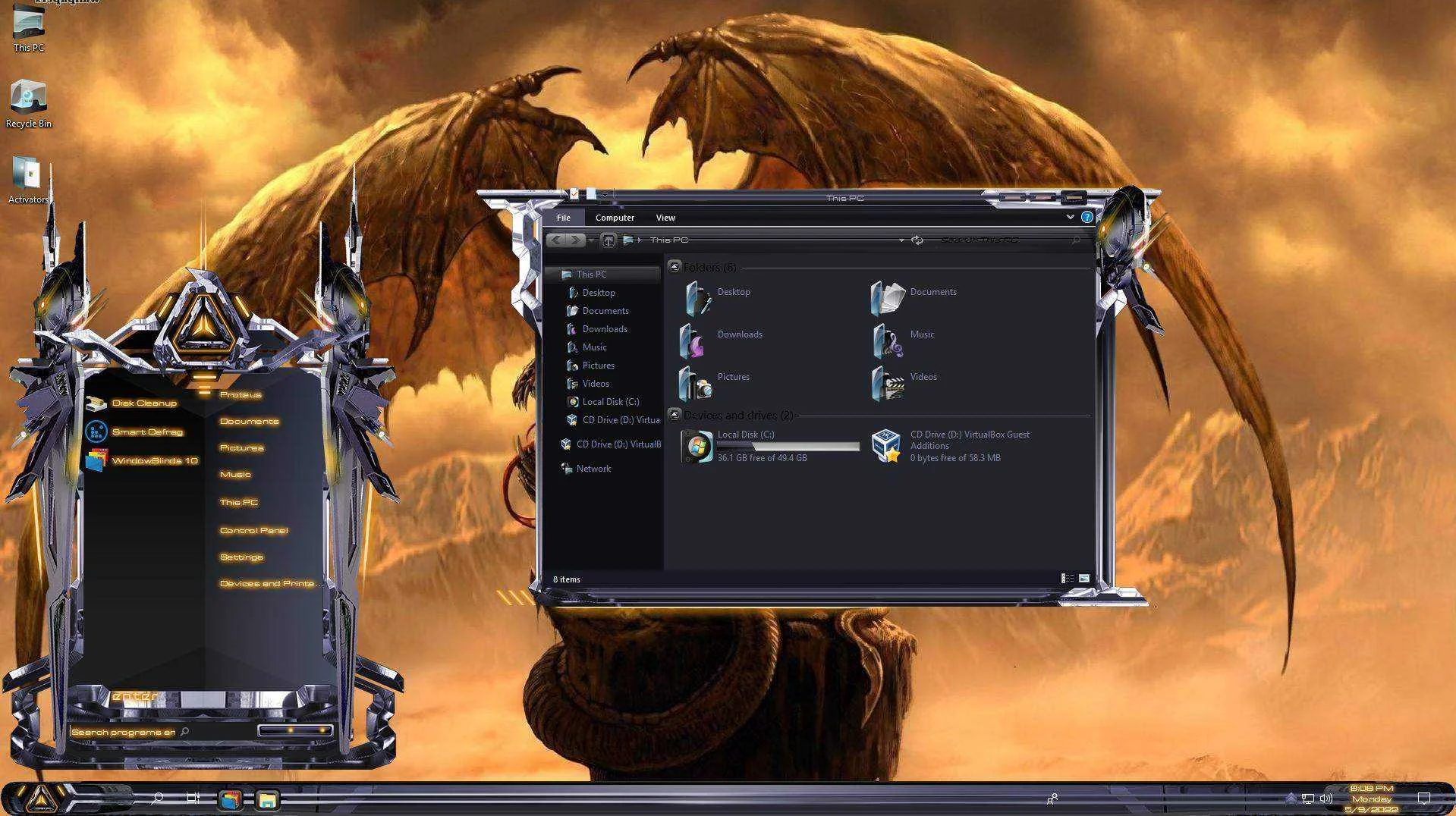Open the Action Center notifications
This screenshot has width=1456, height=816.
point(1424,799)
